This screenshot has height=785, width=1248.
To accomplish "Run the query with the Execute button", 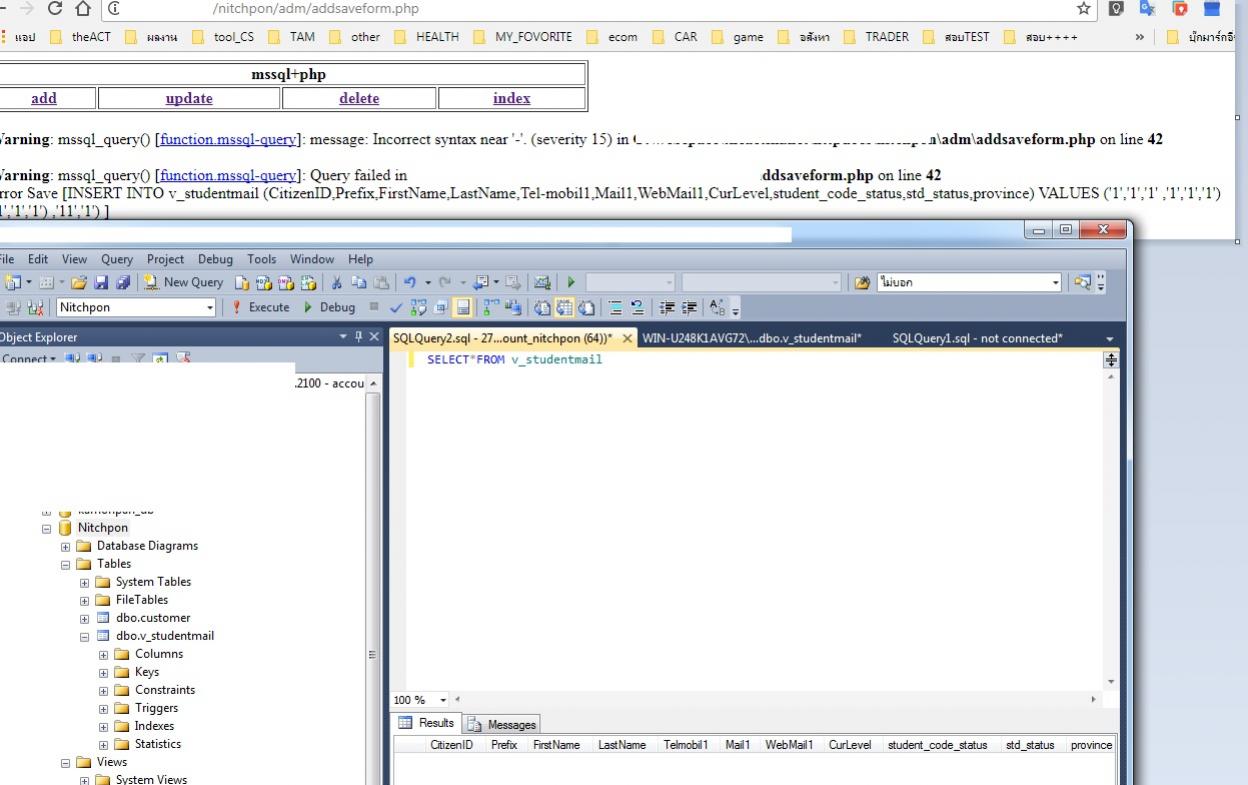I will coord(260,307).
